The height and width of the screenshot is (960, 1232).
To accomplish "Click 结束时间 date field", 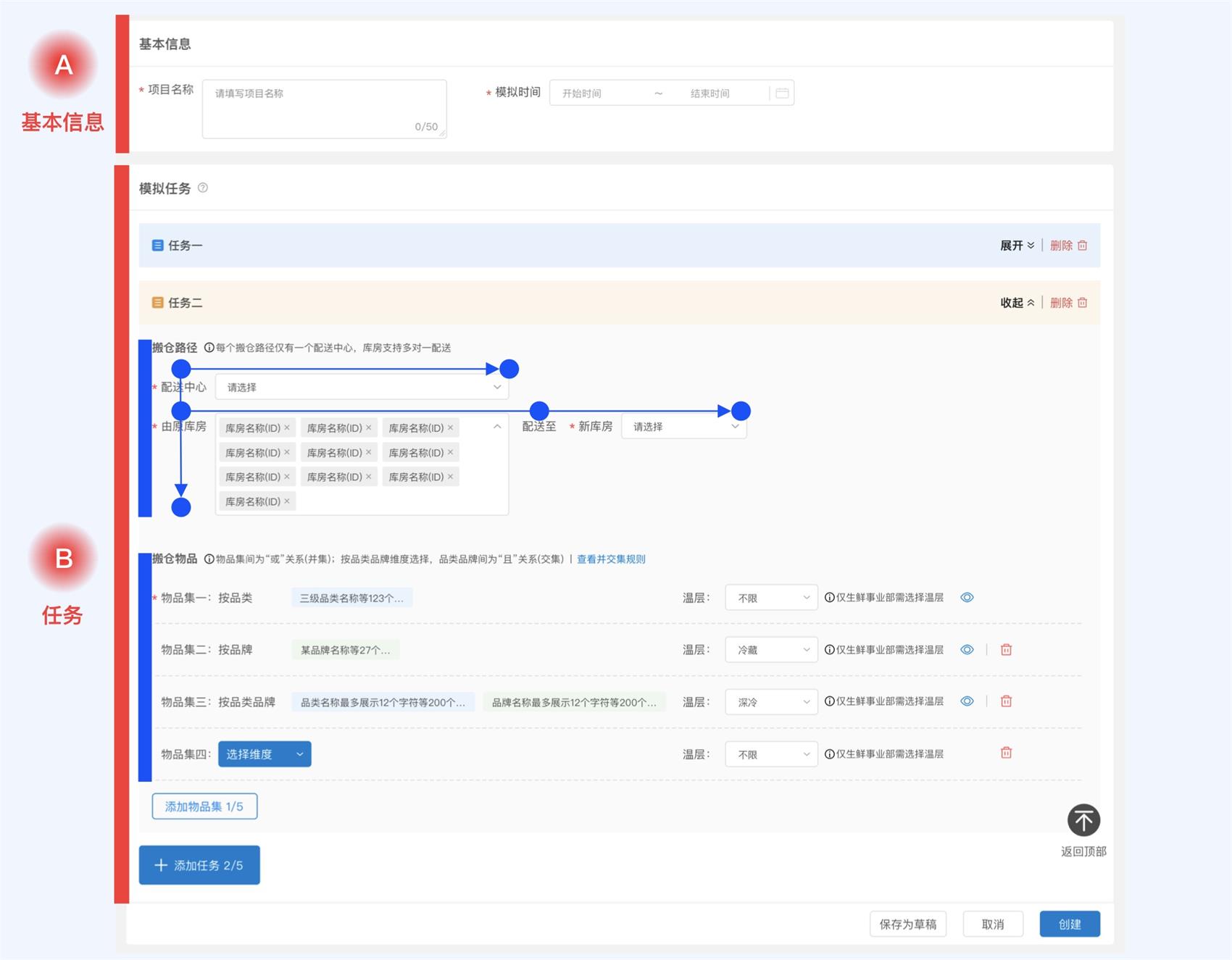I will click(x=710, y=93).
